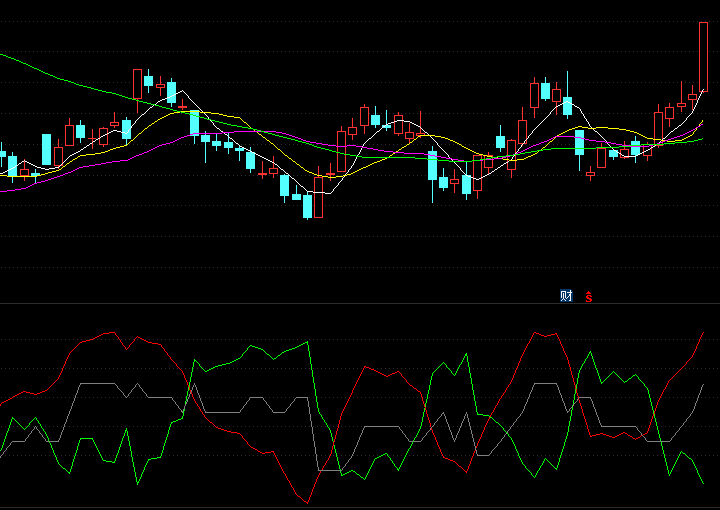Open the blue 财 financial report marker

click(566, 296)
